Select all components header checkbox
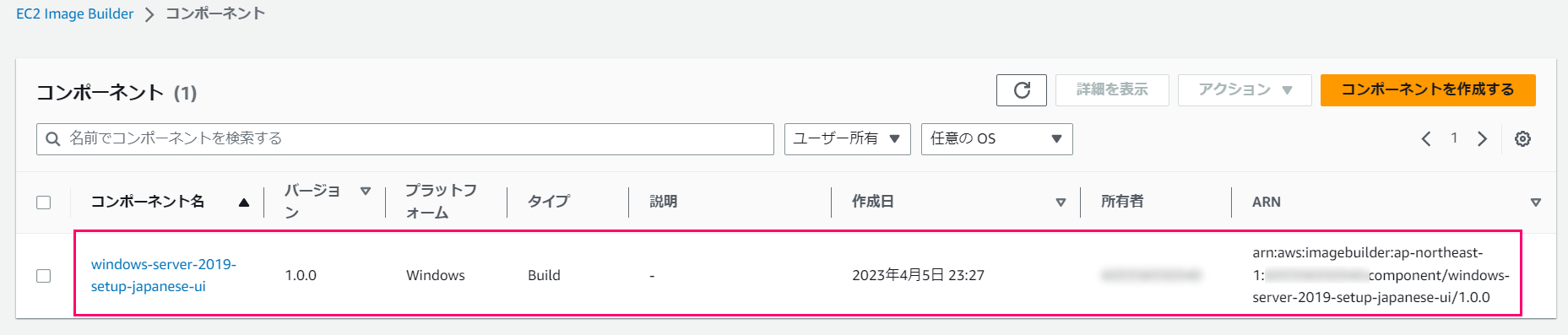The width and height of the screenshot is (1568, 335). 44,203
